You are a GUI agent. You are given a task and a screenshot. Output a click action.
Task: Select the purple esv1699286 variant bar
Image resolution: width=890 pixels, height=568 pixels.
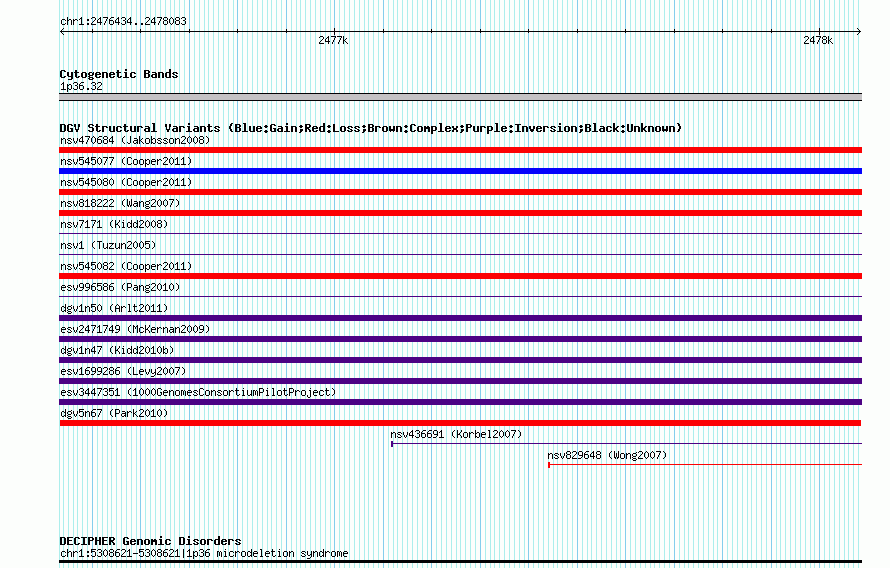coord(460,381)
